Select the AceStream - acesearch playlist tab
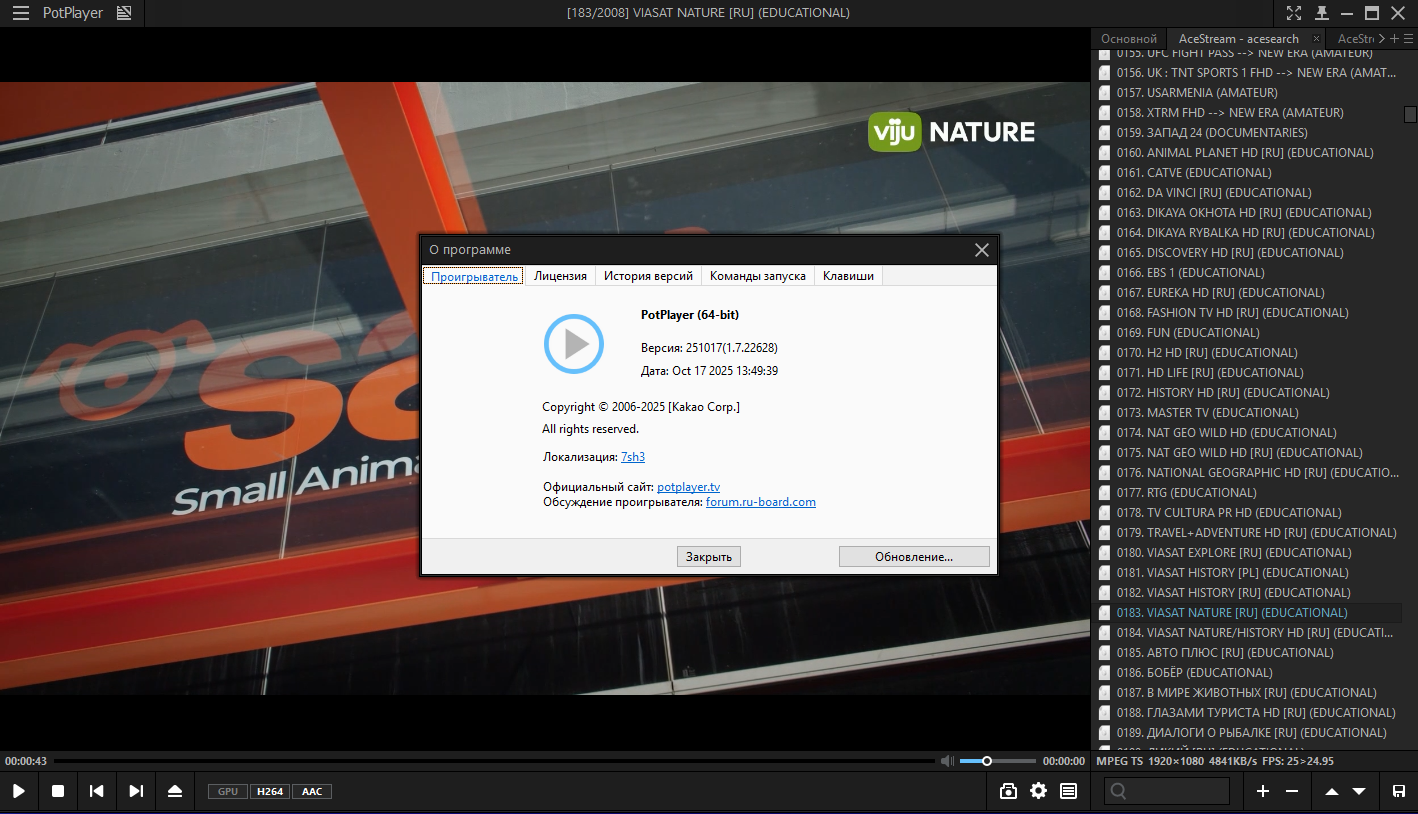 pos(1239,39)
